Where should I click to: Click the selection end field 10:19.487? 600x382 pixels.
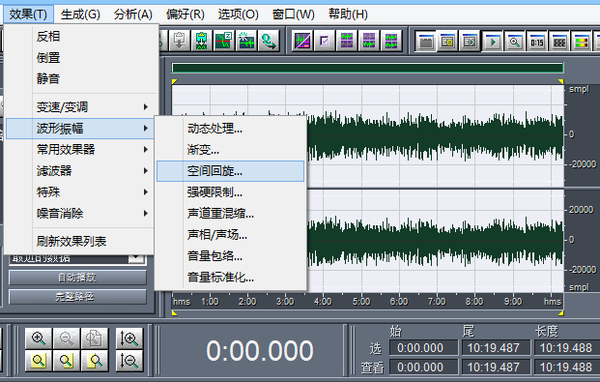pyautogui.click(x=496, y=348)
